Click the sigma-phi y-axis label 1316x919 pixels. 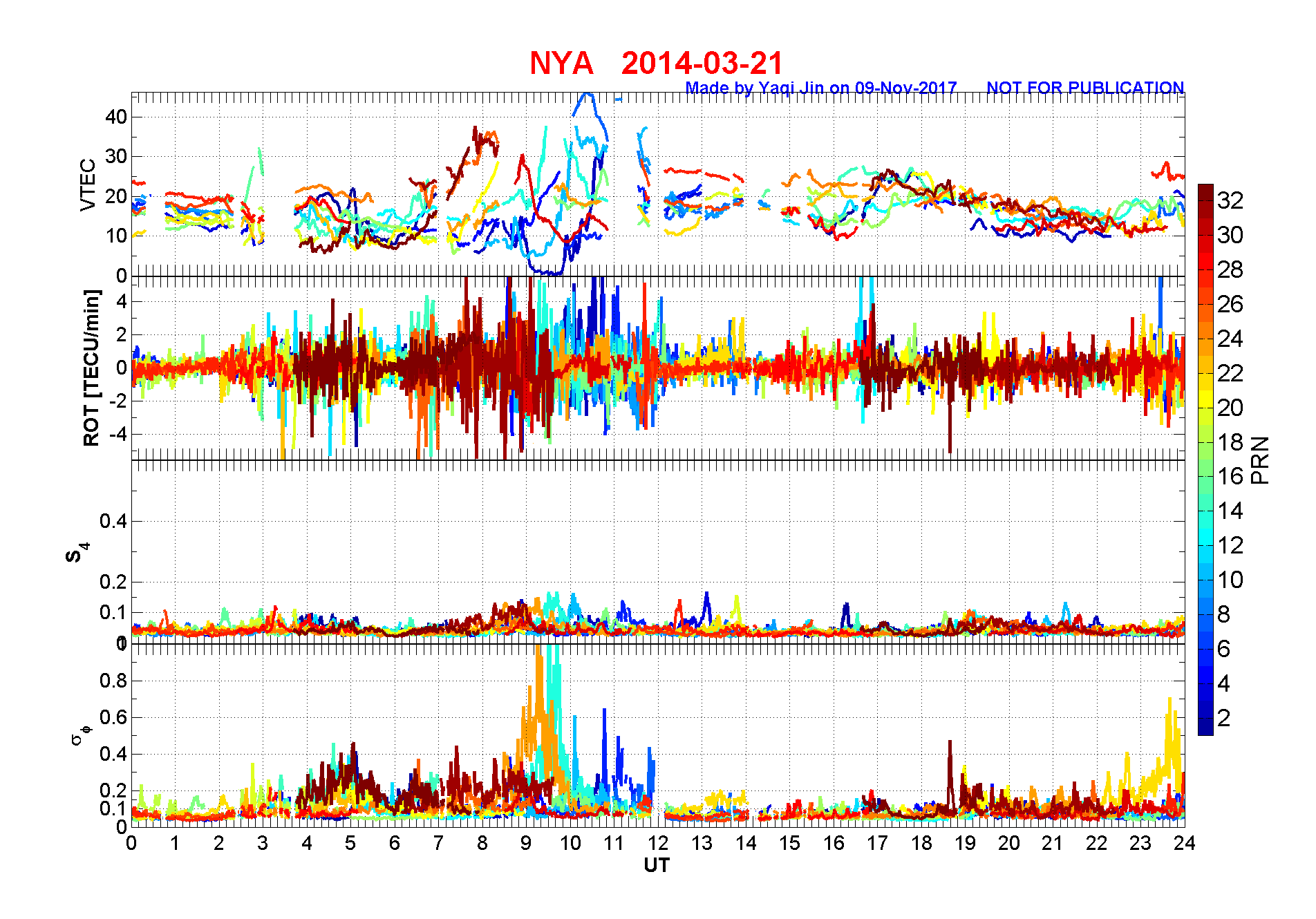tap(80, 735)
